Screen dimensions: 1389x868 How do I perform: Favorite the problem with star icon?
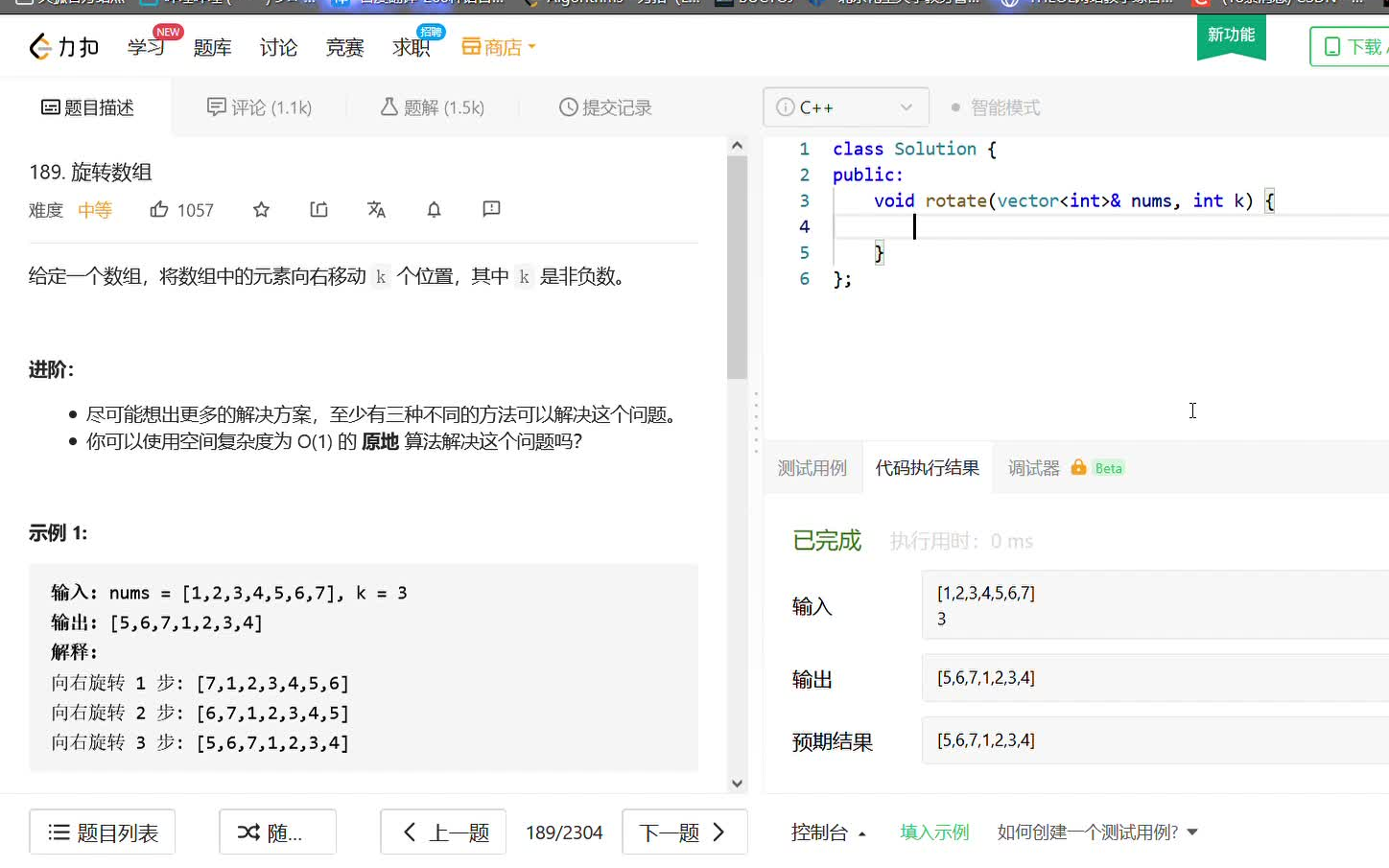(x=261, y=209)
